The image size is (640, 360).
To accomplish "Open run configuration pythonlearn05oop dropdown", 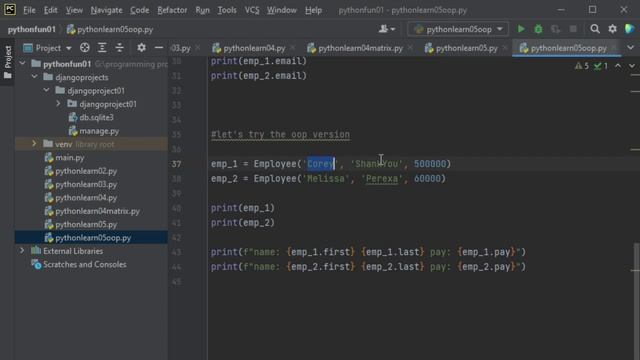I will [458, 29].
